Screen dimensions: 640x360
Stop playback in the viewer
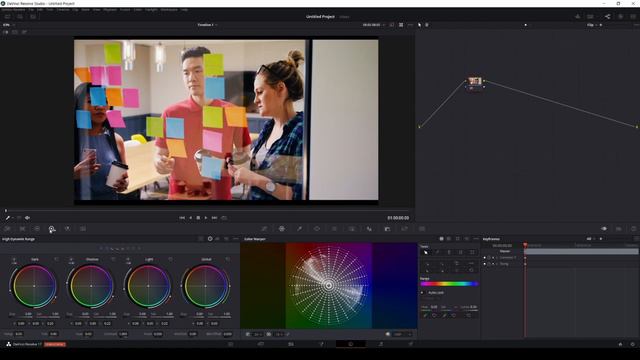[198, 218]
